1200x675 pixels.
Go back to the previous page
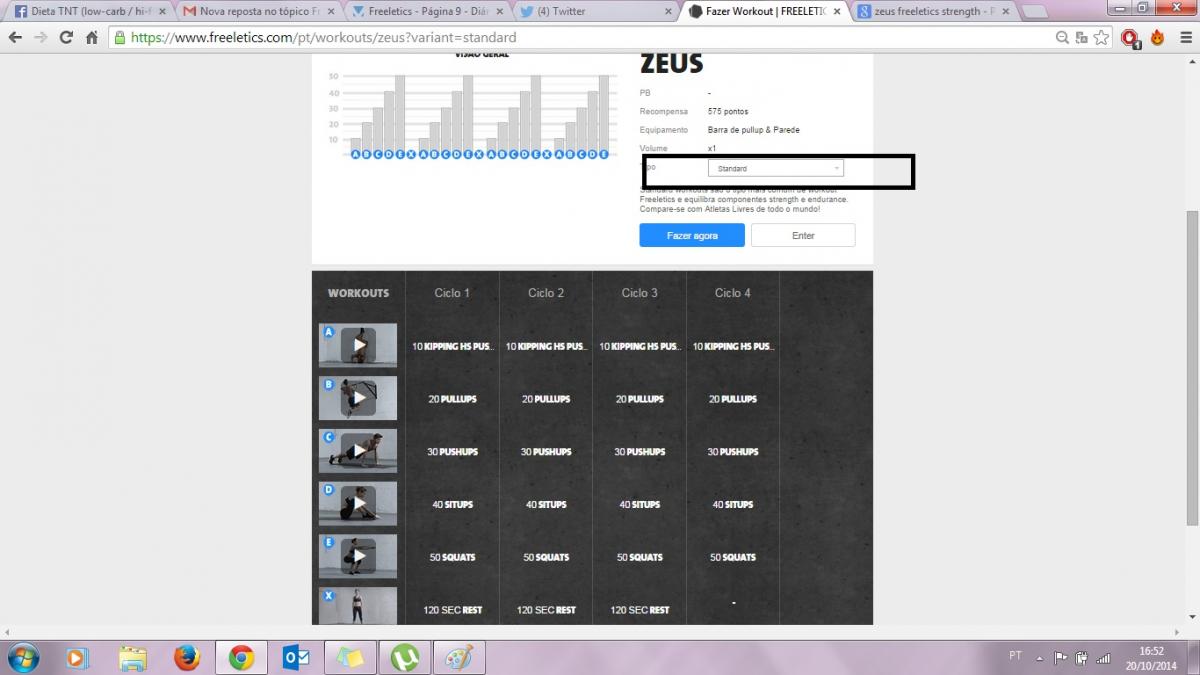tap(15, 37)
